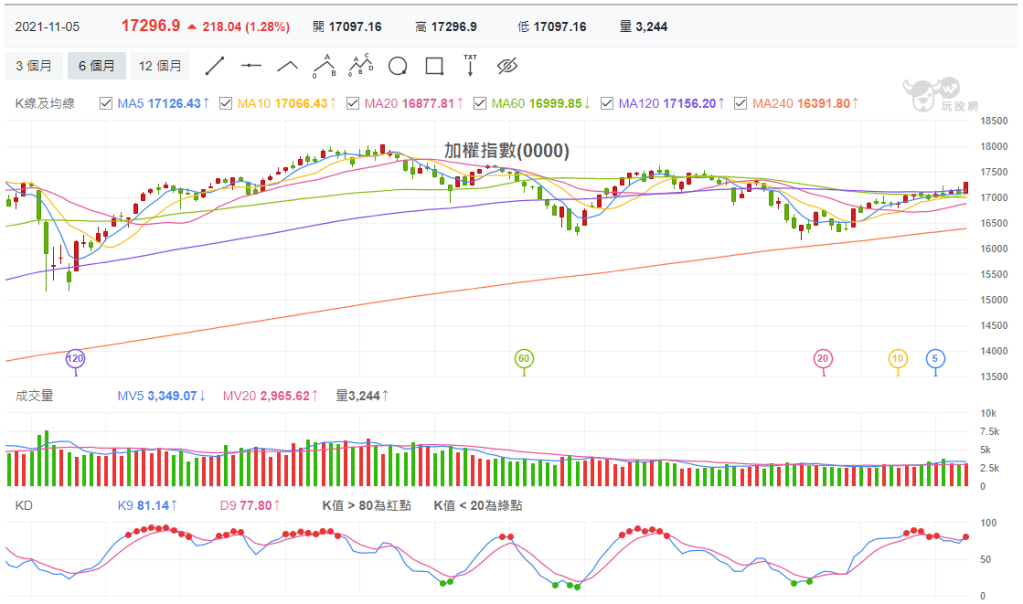Toggle the MA10 moving average checkbox
The height and width of the screenshot is (604, 1023).
pyautogui.click(x=225, y=103)
